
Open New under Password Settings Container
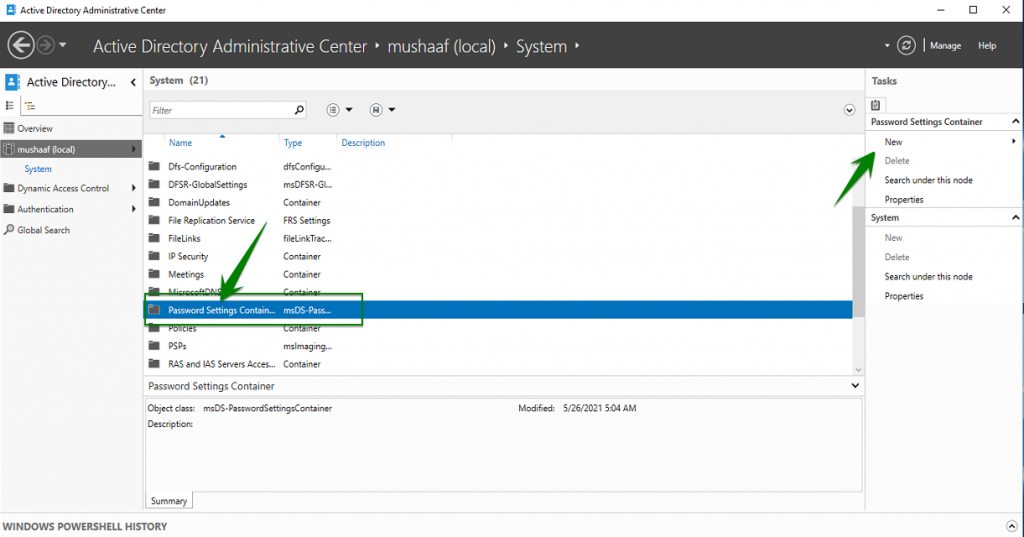coord(893,142)
